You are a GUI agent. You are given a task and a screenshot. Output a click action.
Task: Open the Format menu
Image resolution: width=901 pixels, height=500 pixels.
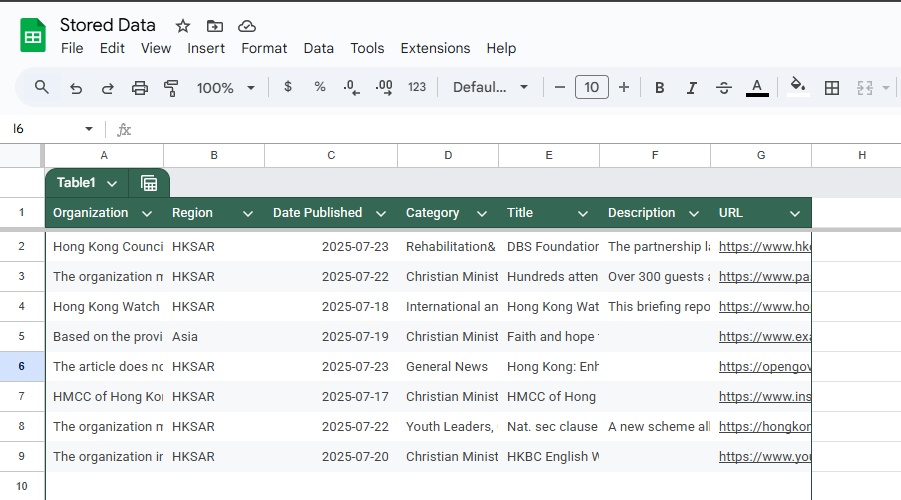point(264,48)
